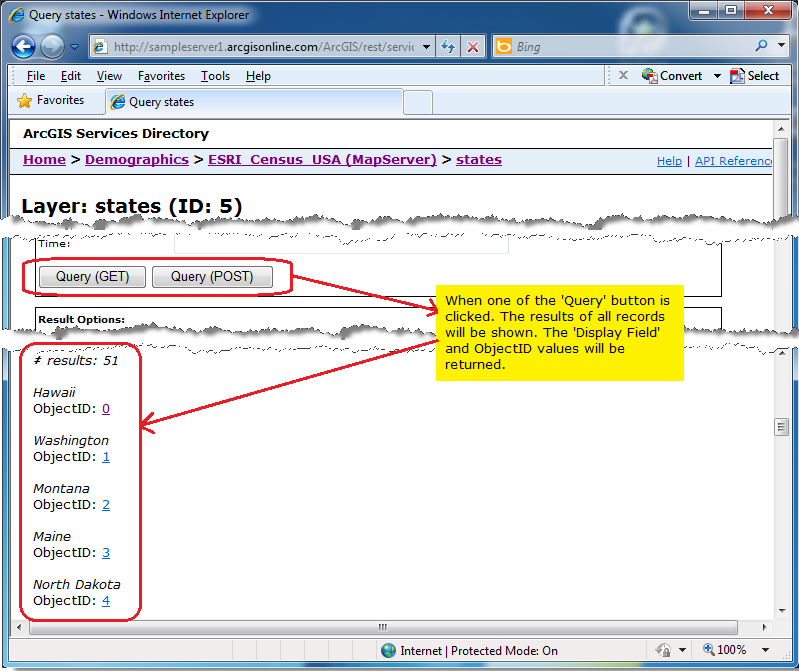Click the Query (GET) button

[x=92, y=277]
